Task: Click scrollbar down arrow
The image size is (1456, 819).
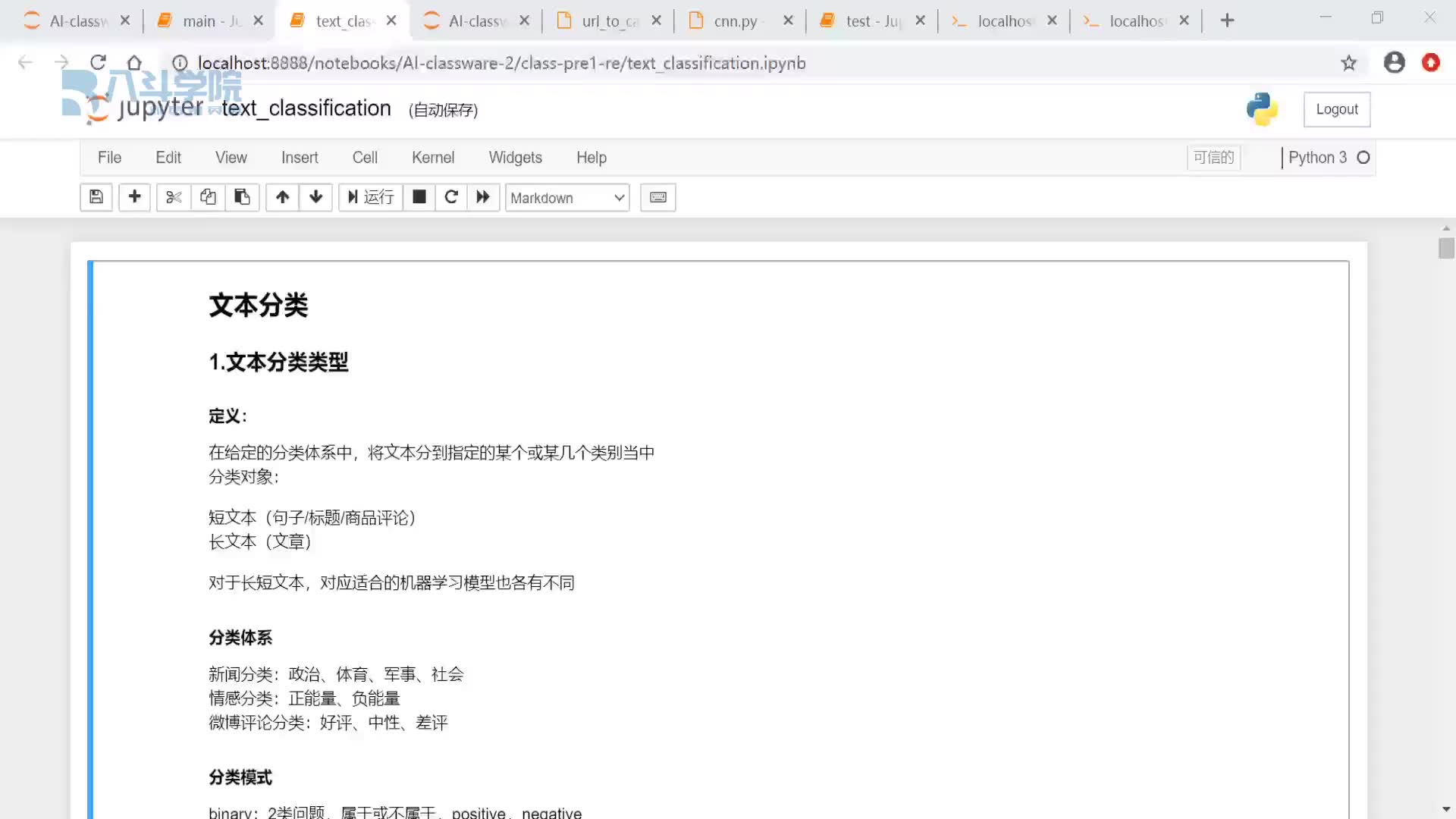Action: [x=1446, y=810]
